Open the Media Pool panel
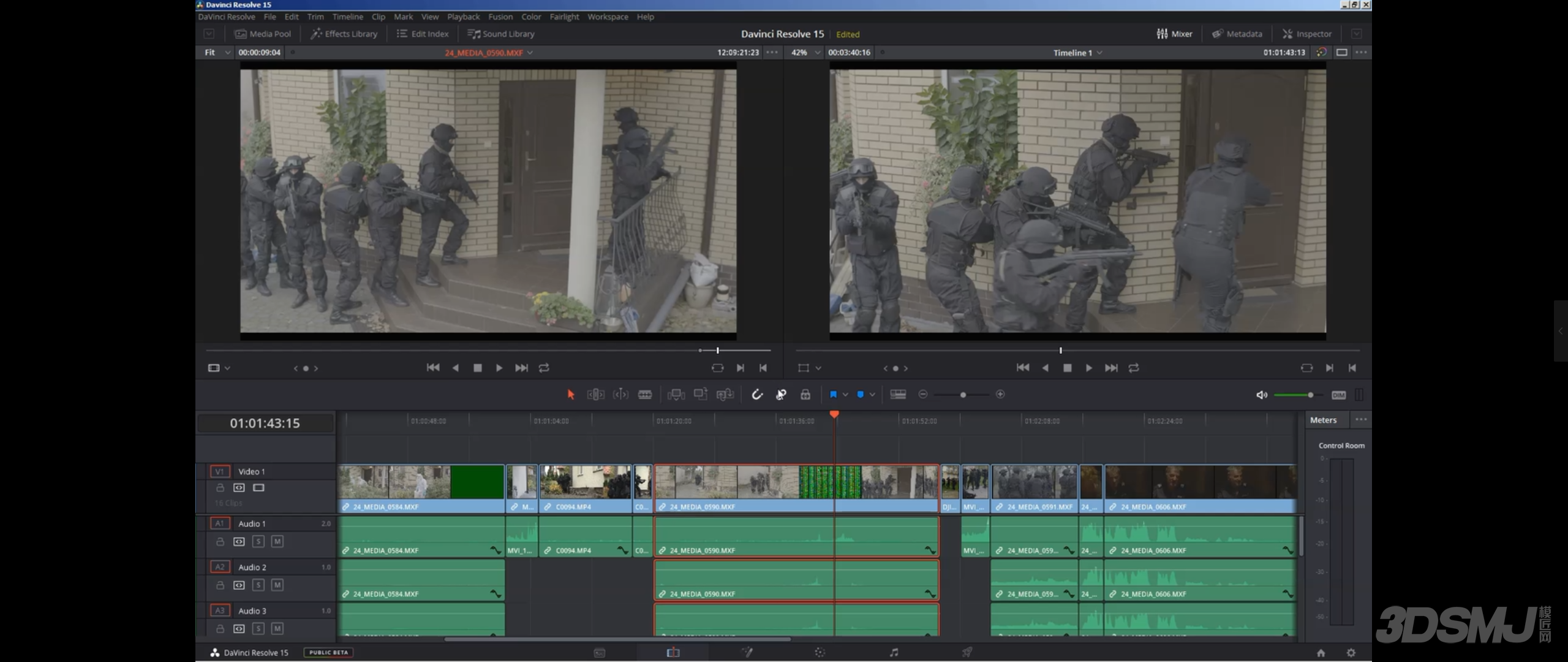 click(x=263, y=34)
